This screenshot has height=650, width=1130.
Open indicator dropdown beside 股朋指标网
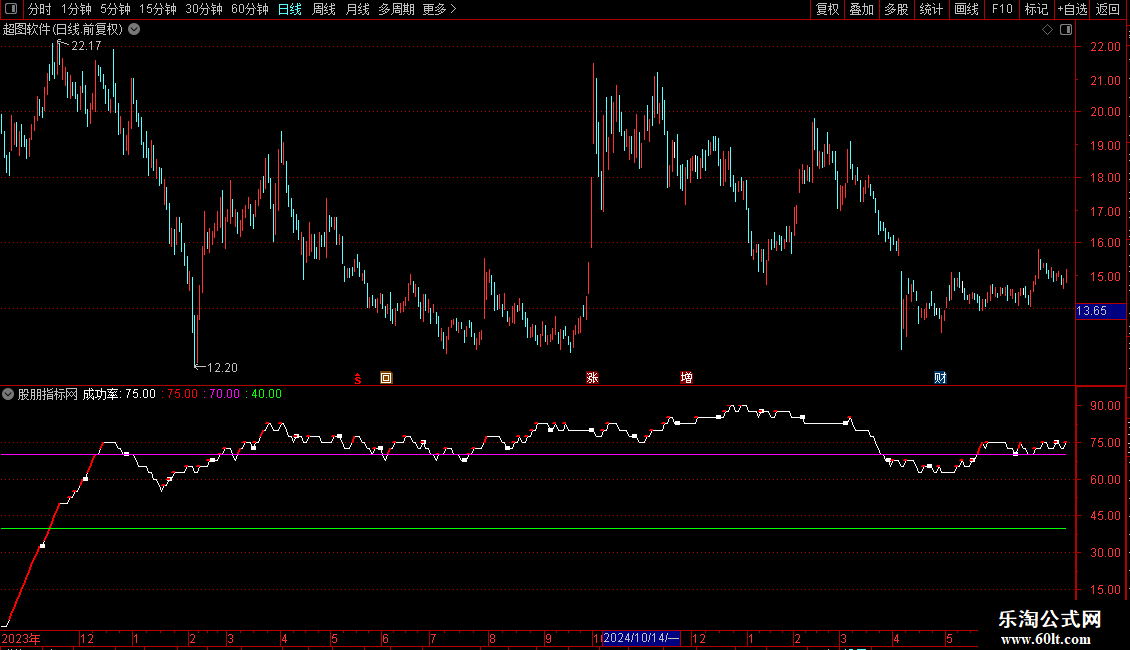coord(8,394)
